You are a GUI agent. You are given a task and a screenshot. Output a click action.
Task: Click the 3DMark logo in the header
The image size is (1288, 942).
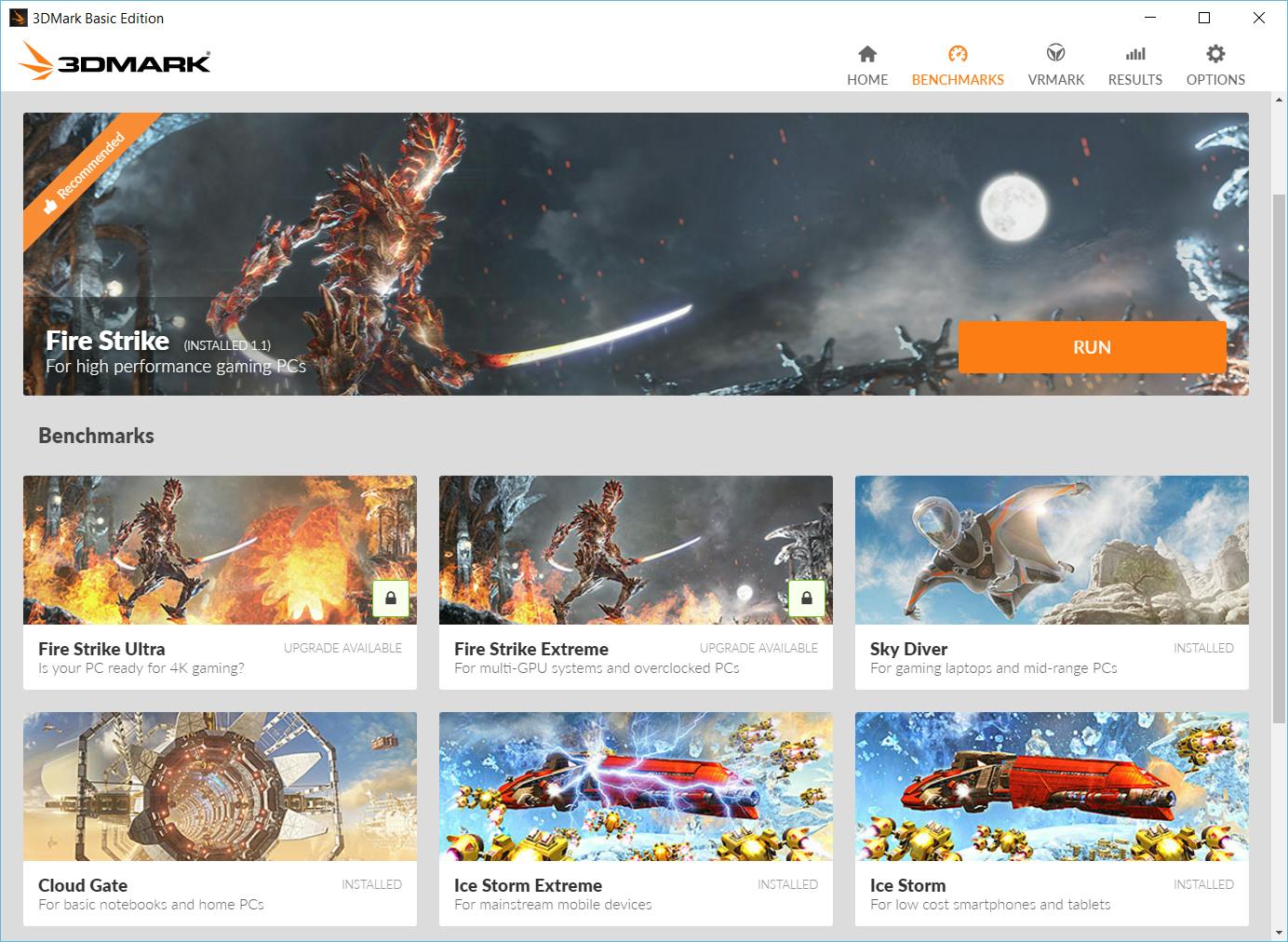[x=114, y=61]
